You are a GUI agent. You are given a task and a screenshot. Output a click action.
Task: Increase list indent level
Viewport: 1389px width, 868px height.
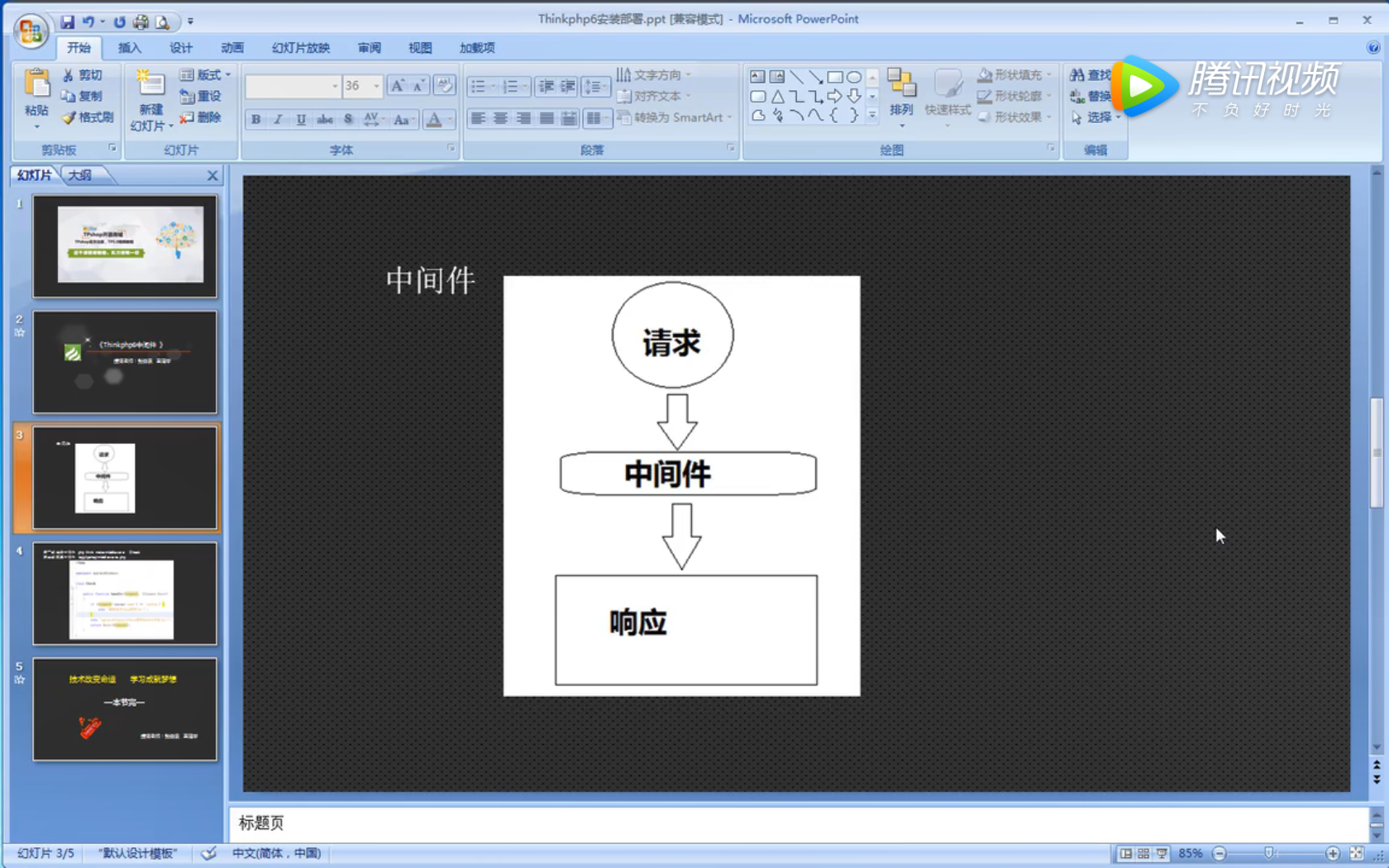[567, 86]
